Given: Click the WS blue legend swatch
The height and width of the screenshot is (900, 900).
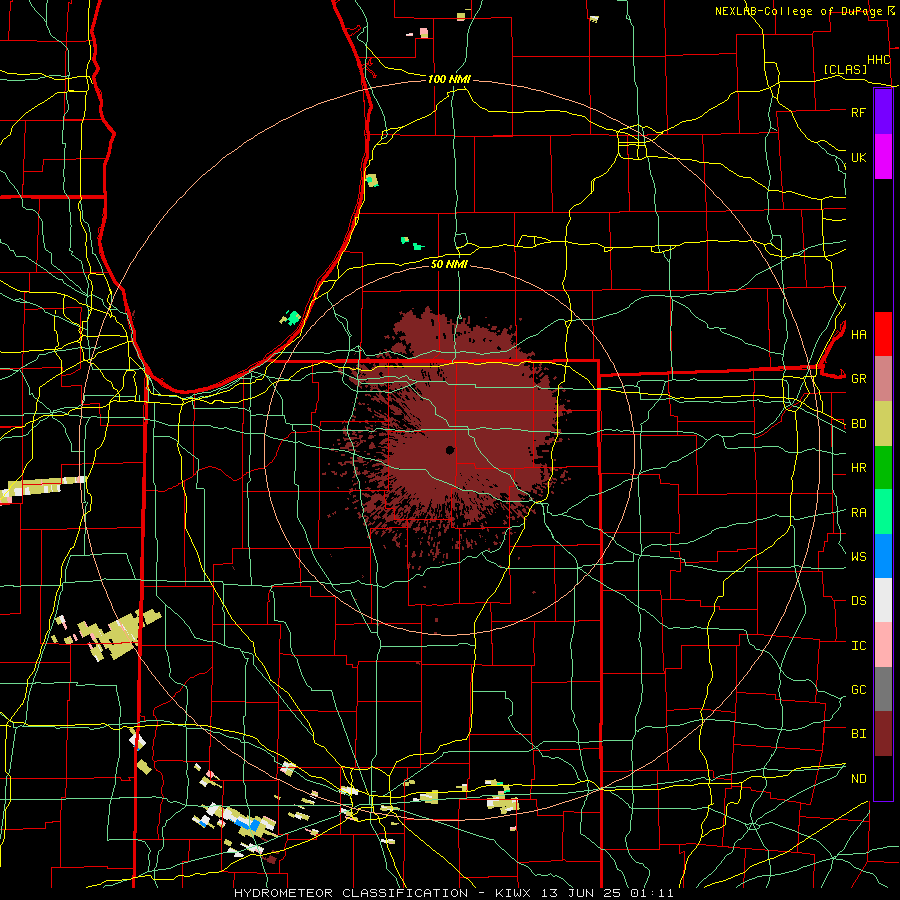Looking at the screenshot, I should tap(883, 556).
